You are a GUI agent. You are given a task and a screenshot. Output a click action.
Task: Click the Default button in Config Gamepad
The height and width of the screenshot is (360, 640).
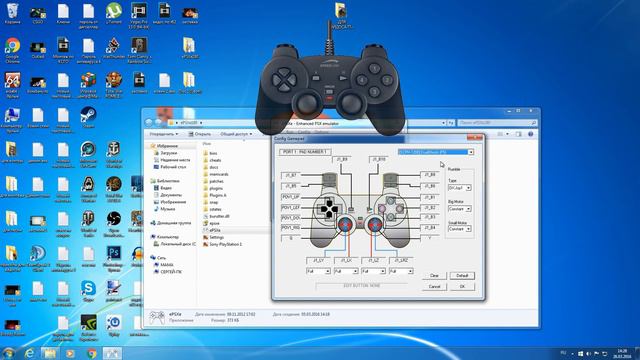(462, 276)
